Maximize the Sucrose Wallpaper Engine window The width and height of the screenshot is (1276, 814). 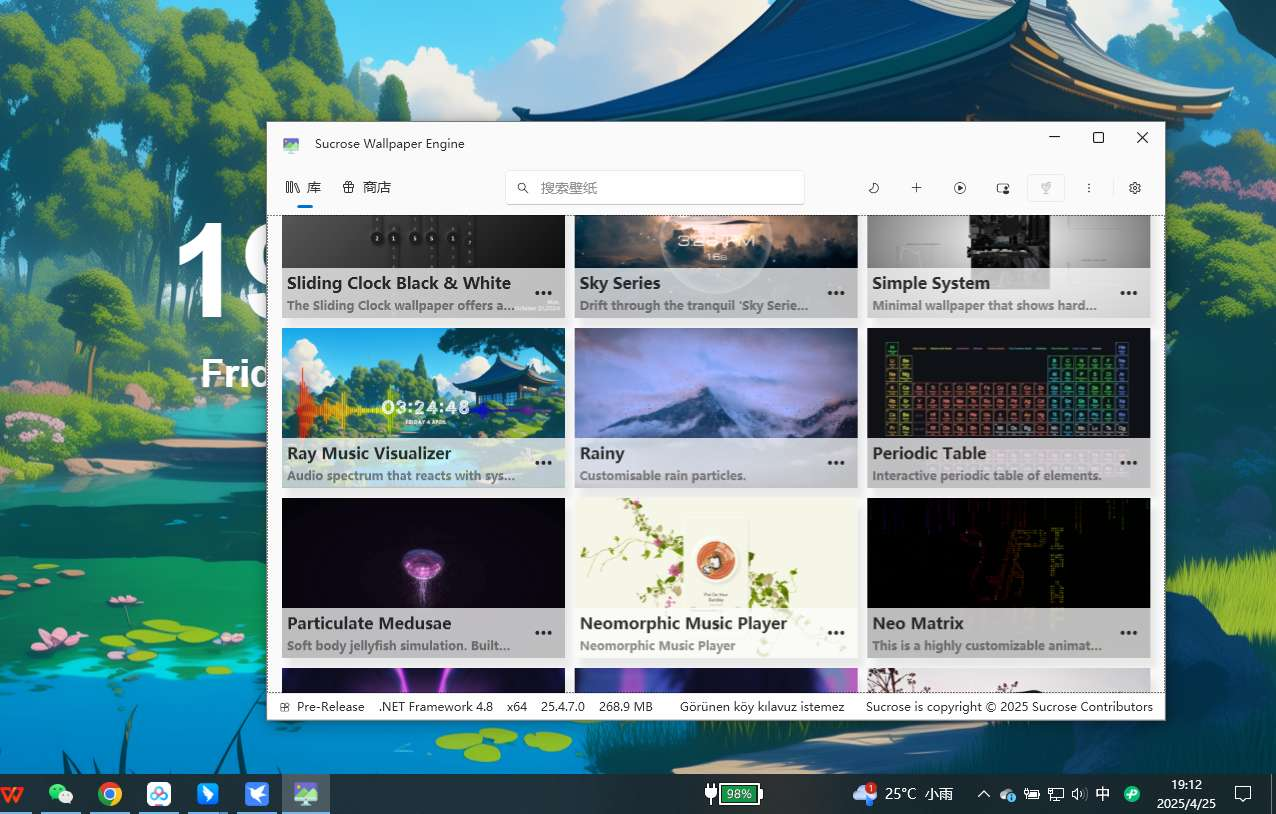point(1098,138)
